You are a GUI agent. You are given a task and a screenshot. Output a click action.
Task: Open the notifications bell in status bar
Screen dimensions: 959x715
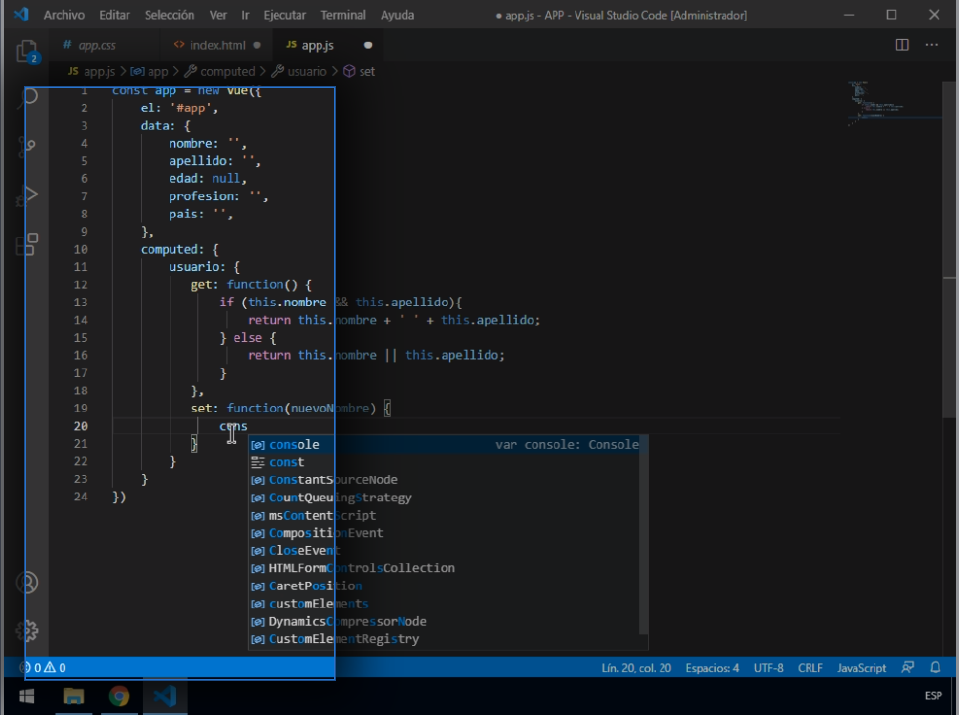[935, 668]
